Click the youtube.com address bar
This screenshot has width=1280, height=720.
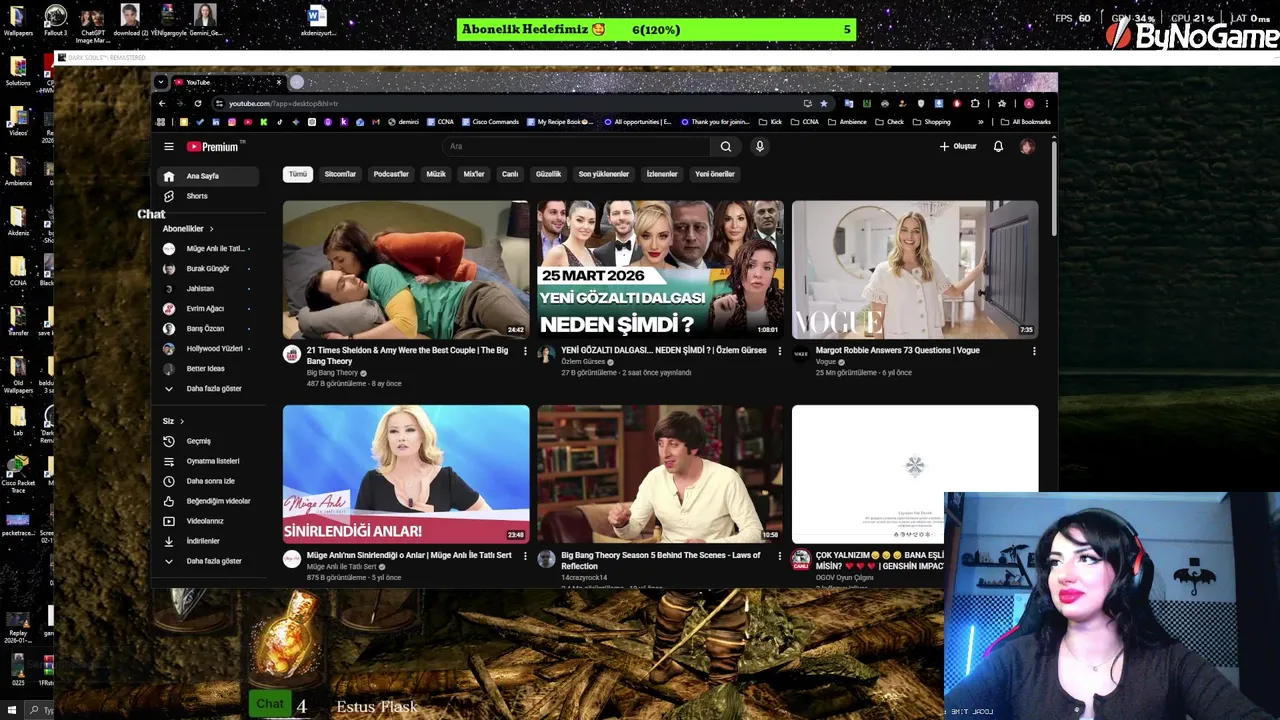510,103
